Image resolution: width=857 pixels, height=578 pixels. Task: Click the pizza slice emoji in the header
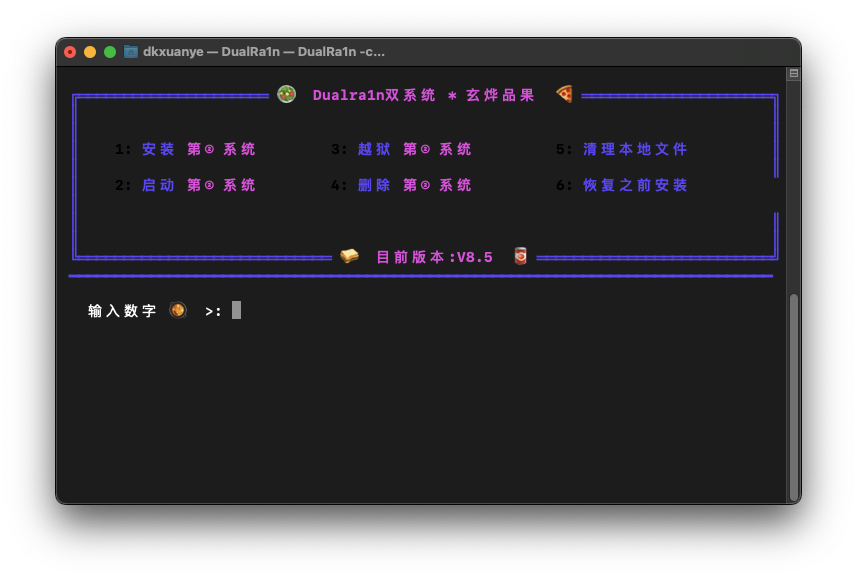(x=564, y=94)
